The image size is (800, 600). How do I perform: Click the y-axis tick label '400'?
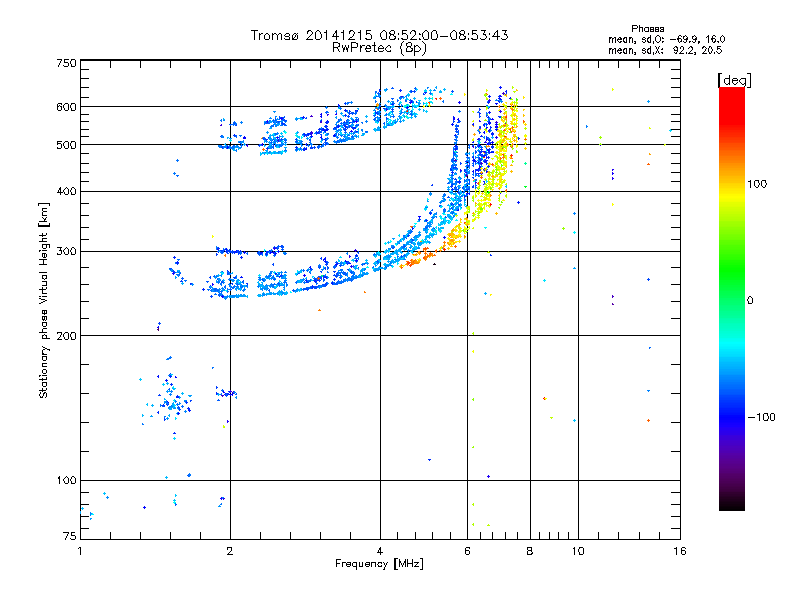point(67,192)
